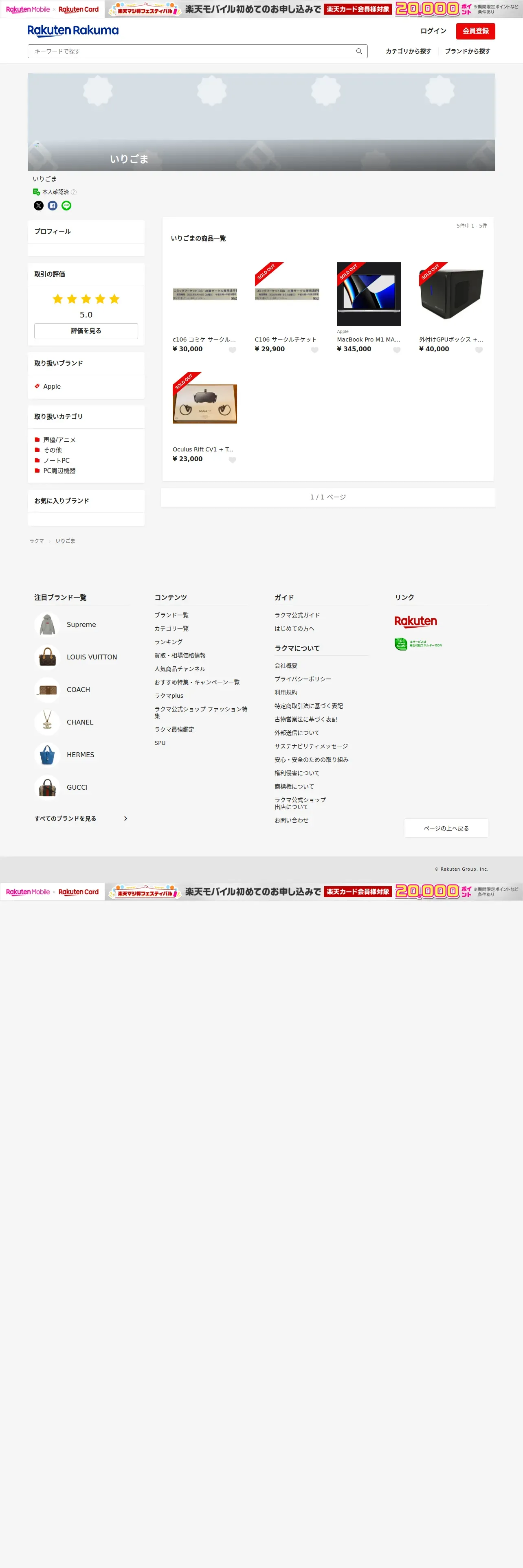
Task: Open Apple brand label above MacBook listing
Action: pos(343,332)
